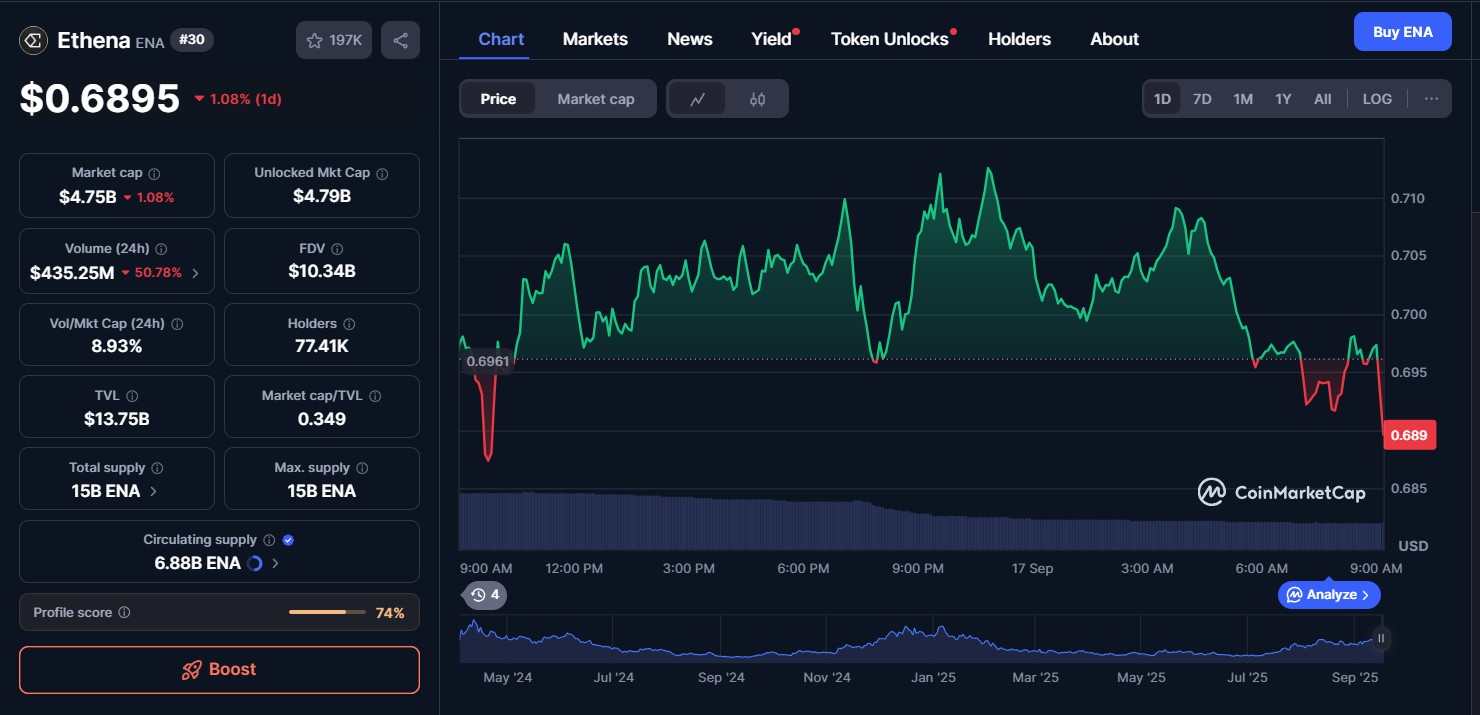The width and height of the screenshot is (1480, 715).
Task: Click the $4.79B Unlocked Mkt Cap value
Action: pyautogui.click(x=322, y=196)
